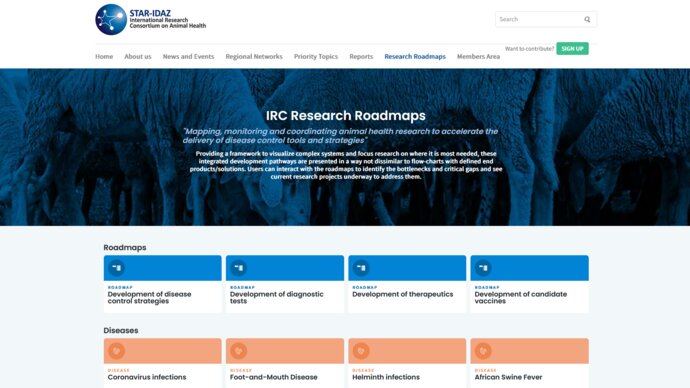The width and height of the screenshot is (690, 388).
Task: Select Priority Topics in navigation
Action: tap(316, 56)
